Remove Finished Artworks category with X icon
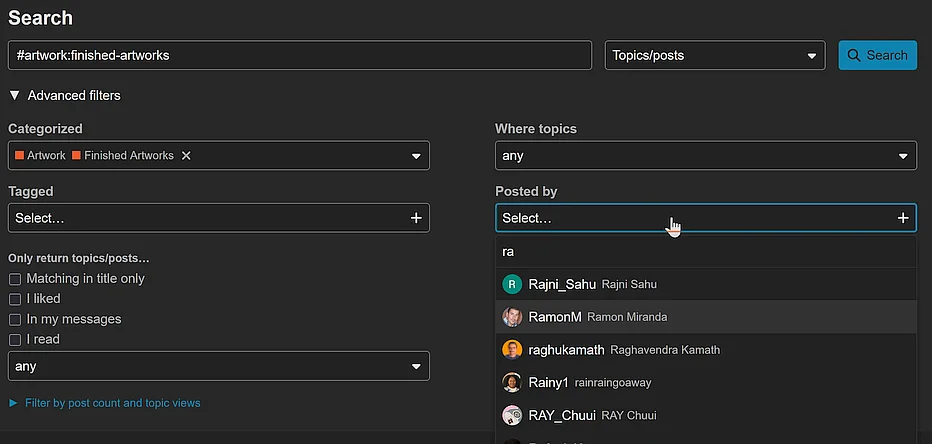The width and height of the screenshot is (932, 444). pyautogui.click(x=186, y=156)
